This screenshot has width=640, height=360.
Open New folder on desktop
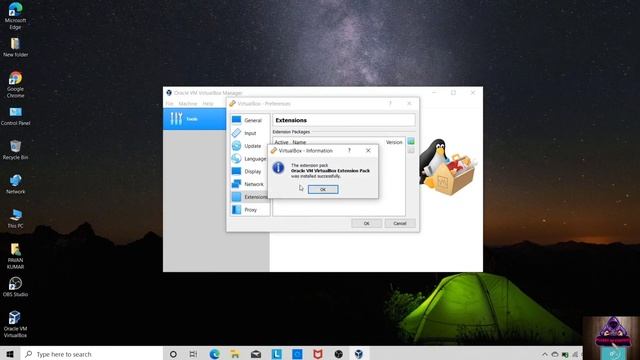pos(15,47)
